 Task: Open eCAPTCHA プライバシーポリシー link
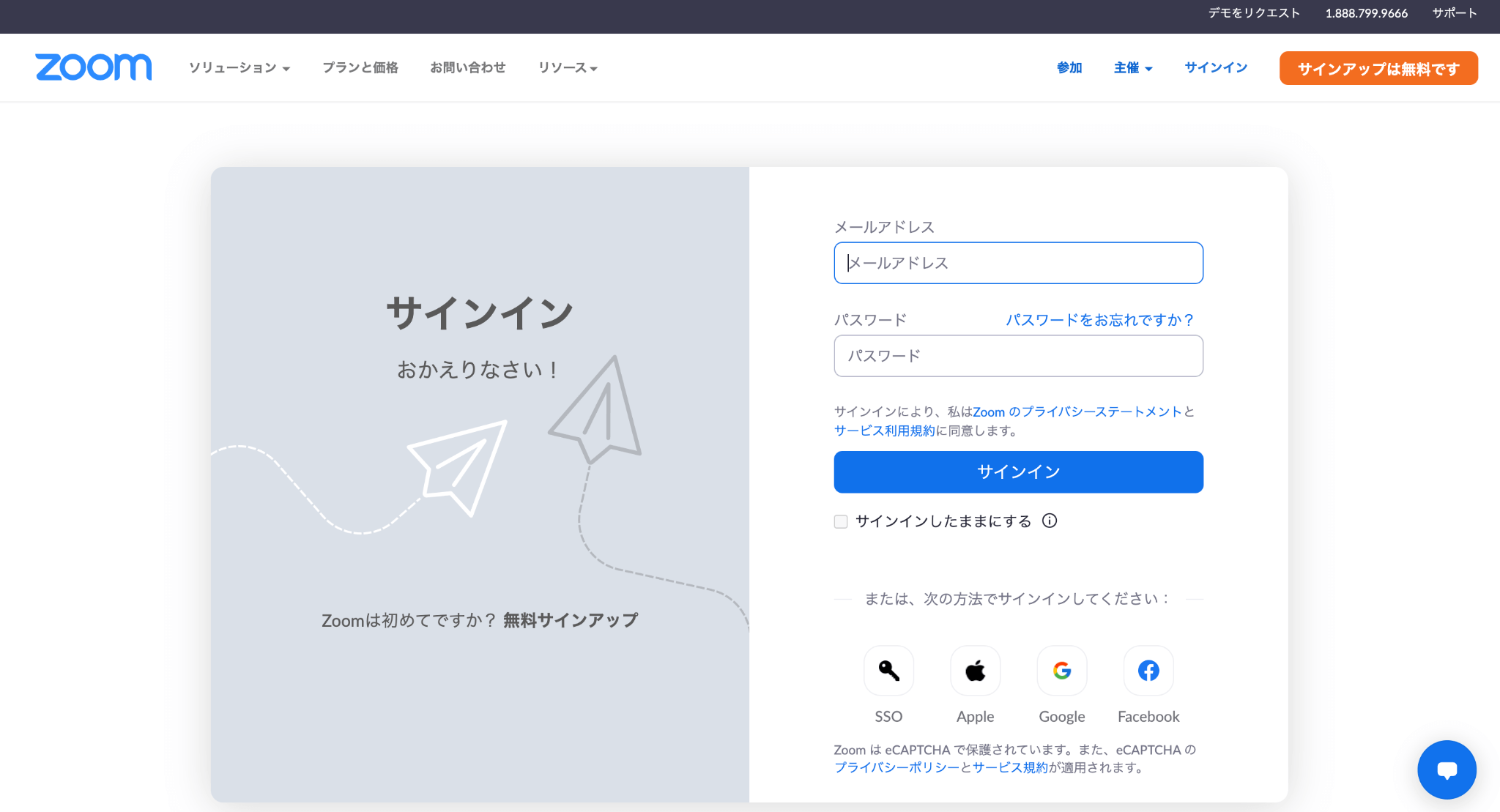click(x=896, y=767)
